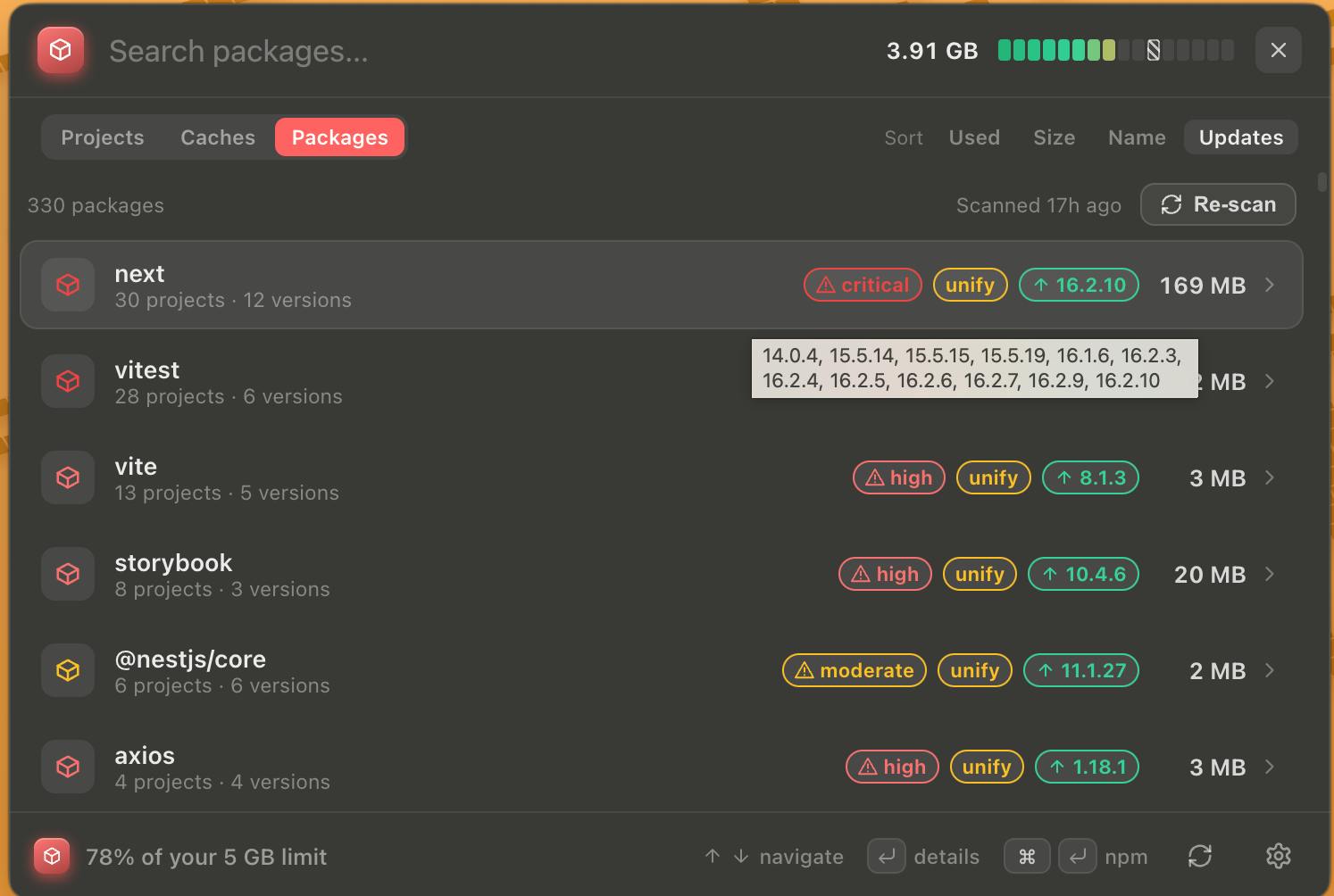This screenshot has width=1334, height=896.
Task: Sort packages by Size
Action: click(x=1054, y=137)
